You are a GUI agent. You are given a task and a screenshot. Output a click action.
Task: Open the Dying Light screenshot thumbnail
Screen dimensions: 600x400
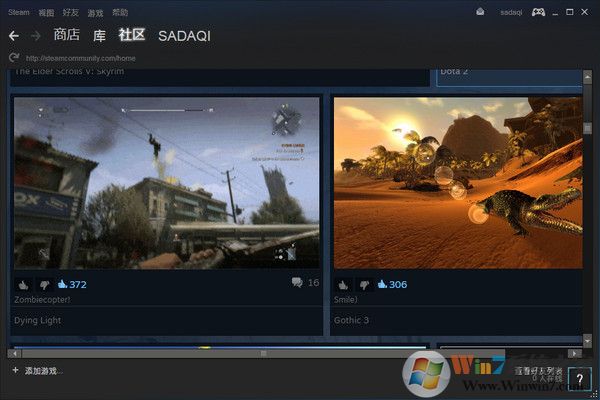tap(166, 183)
